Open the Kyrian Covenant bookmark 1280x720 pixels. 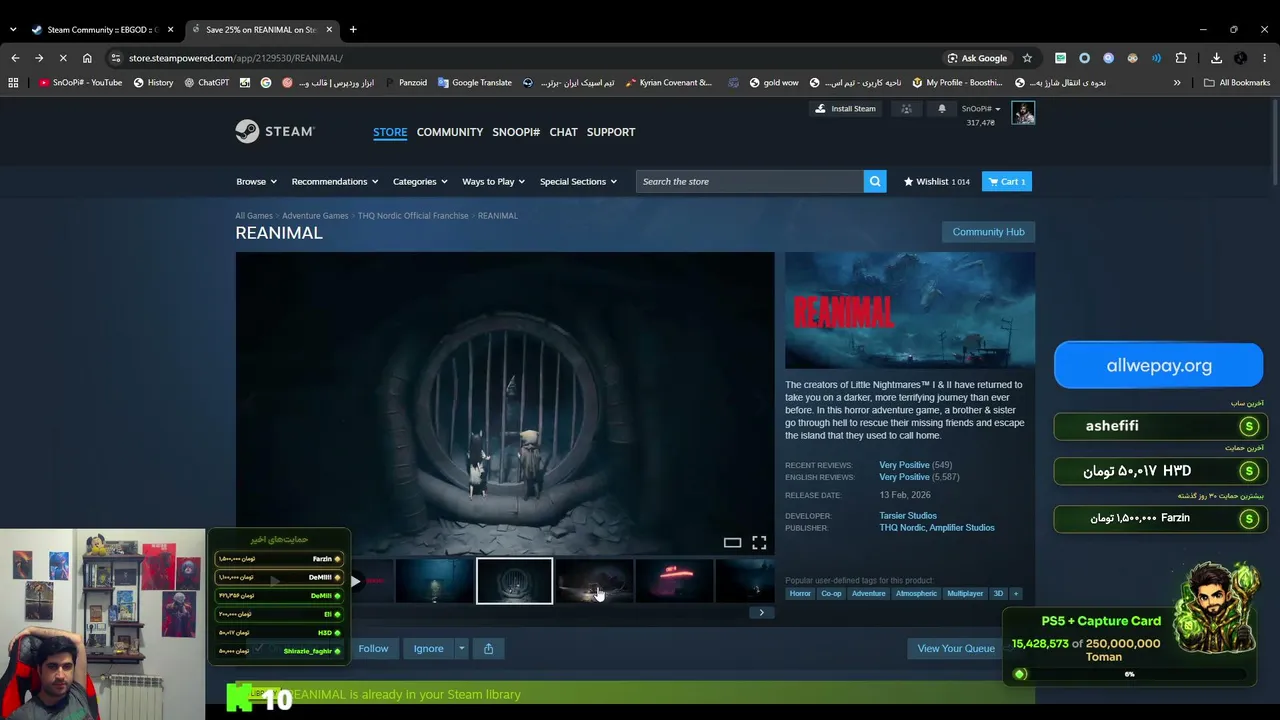pyautogui.click(x=668, y=83)
